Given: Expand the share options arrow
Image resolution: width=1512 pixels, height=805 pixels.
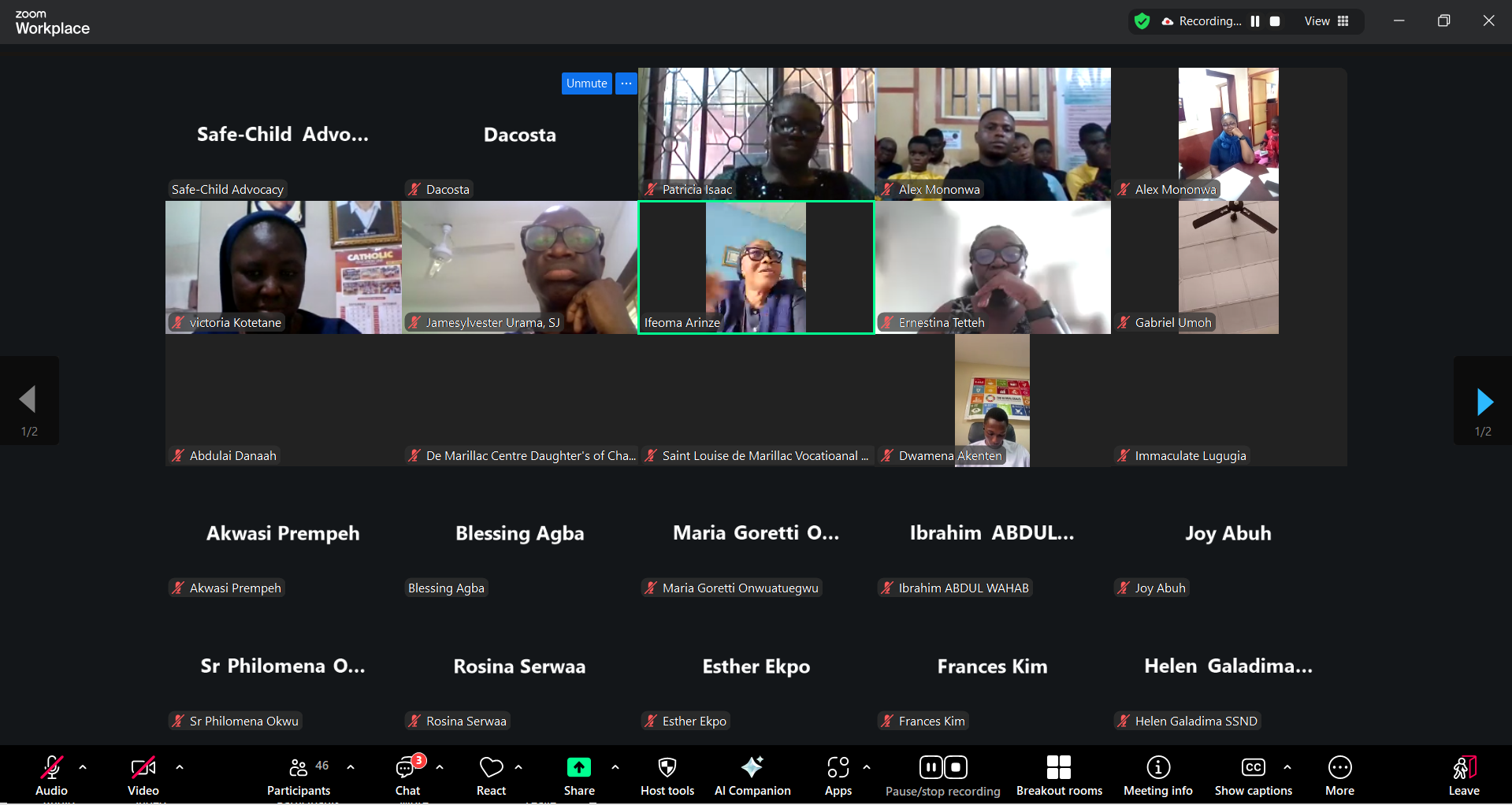Looking at the screenshot, I should 615,766.
